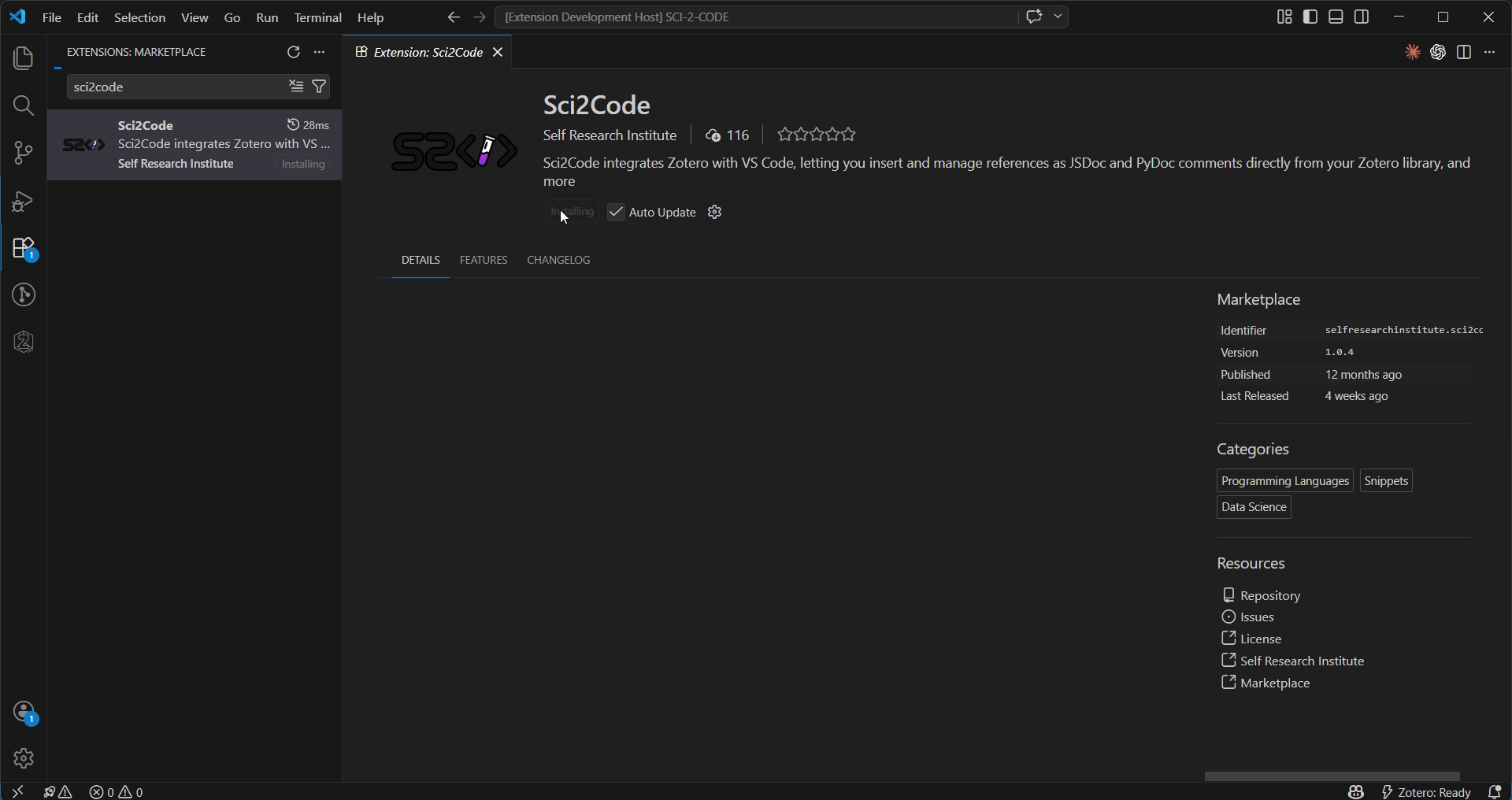Close the Extension: Sci2Code tab
1512x800 pixels.
coord(498,52)
